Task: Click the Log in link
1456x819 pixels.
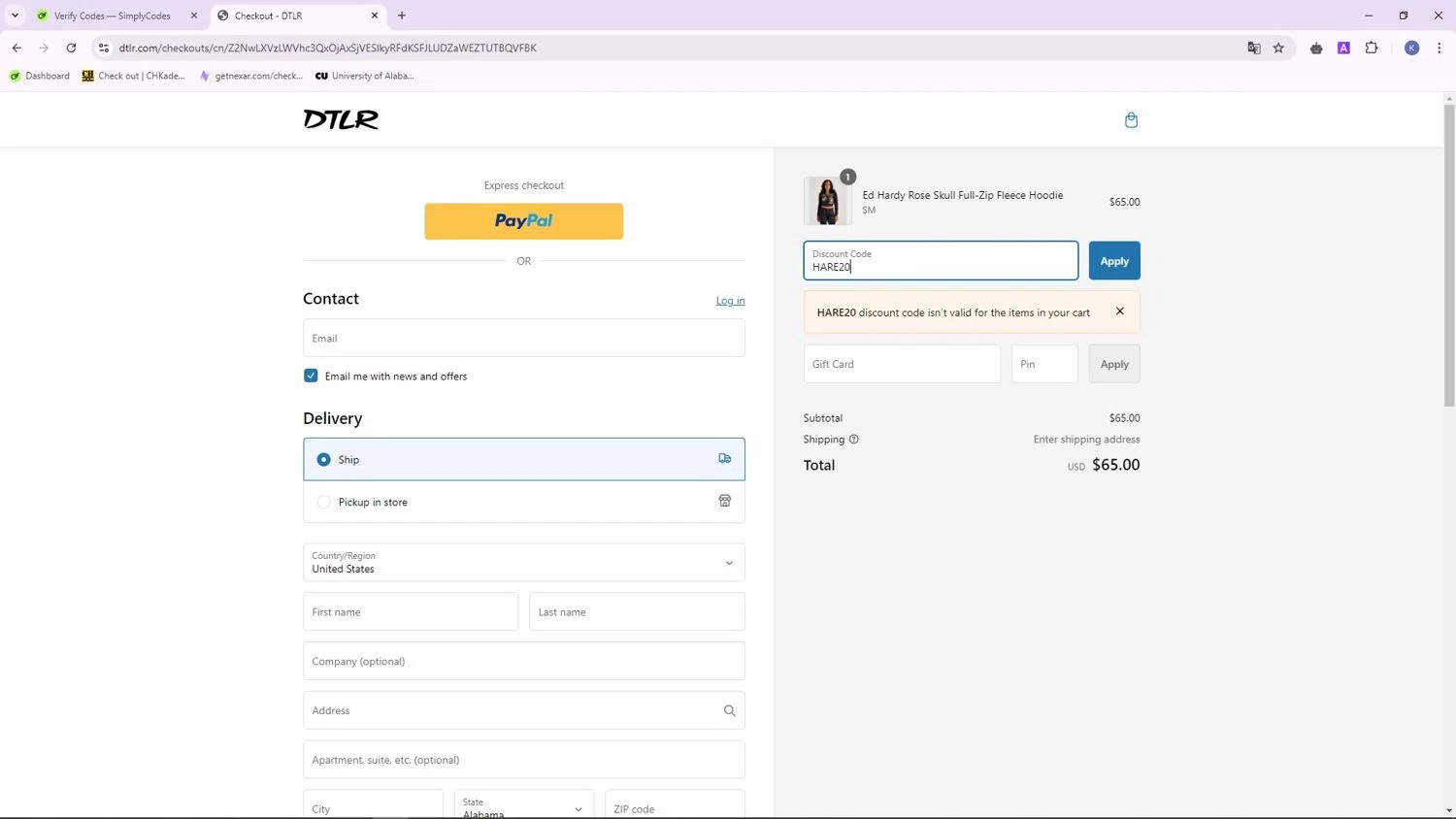Action: (x=730, y=301)
